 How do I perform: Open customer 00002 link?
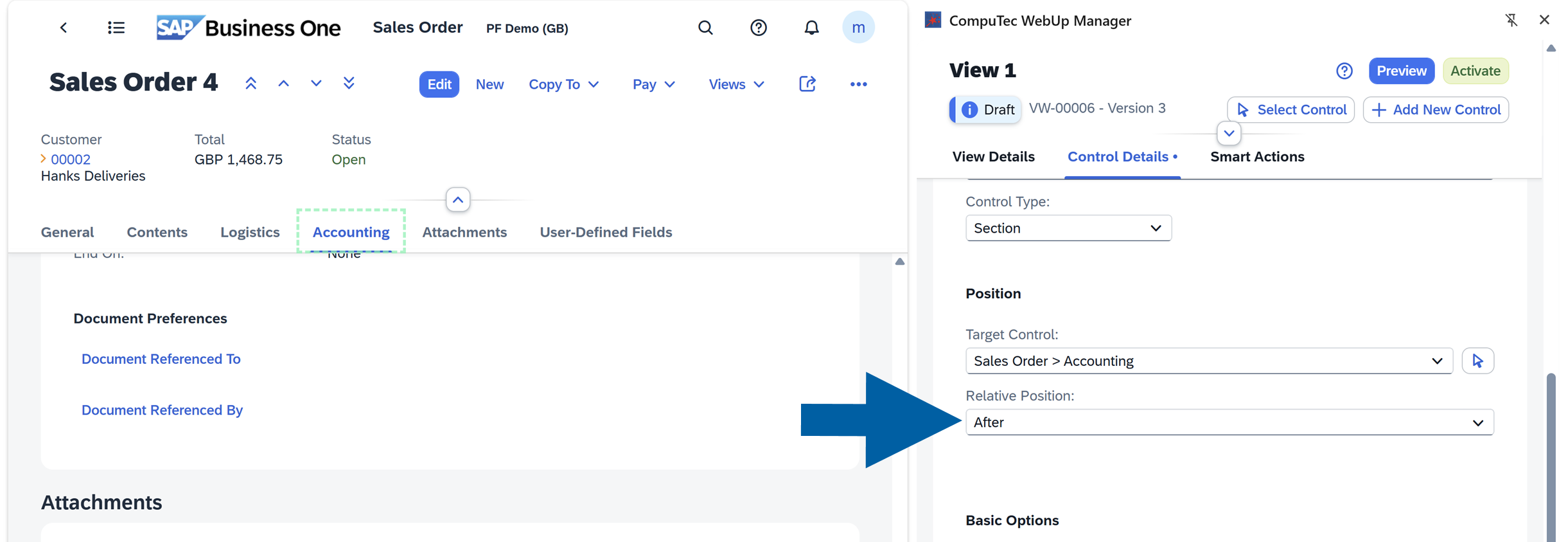[71, 159]
